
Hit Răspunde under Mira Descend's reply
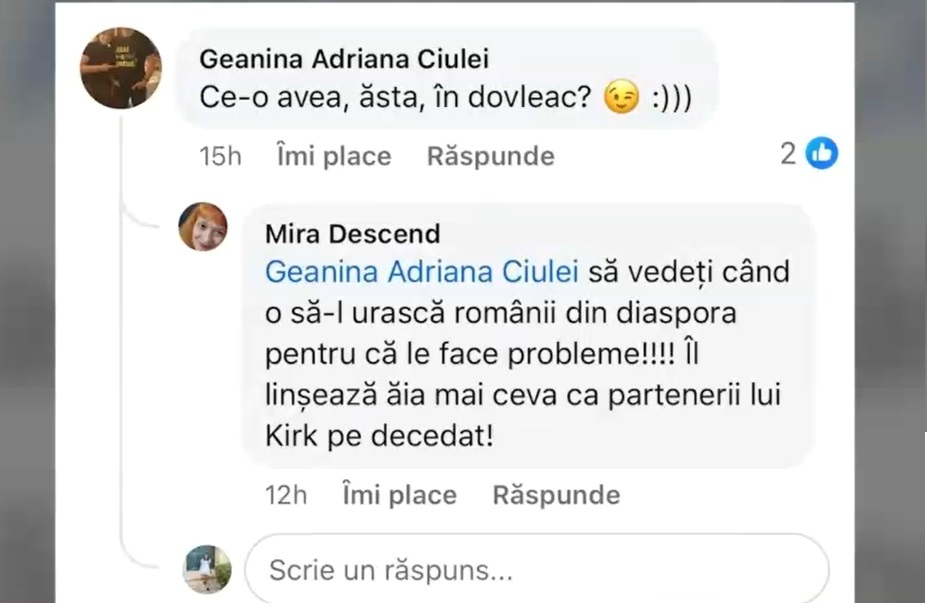click(x=556, y=495)
